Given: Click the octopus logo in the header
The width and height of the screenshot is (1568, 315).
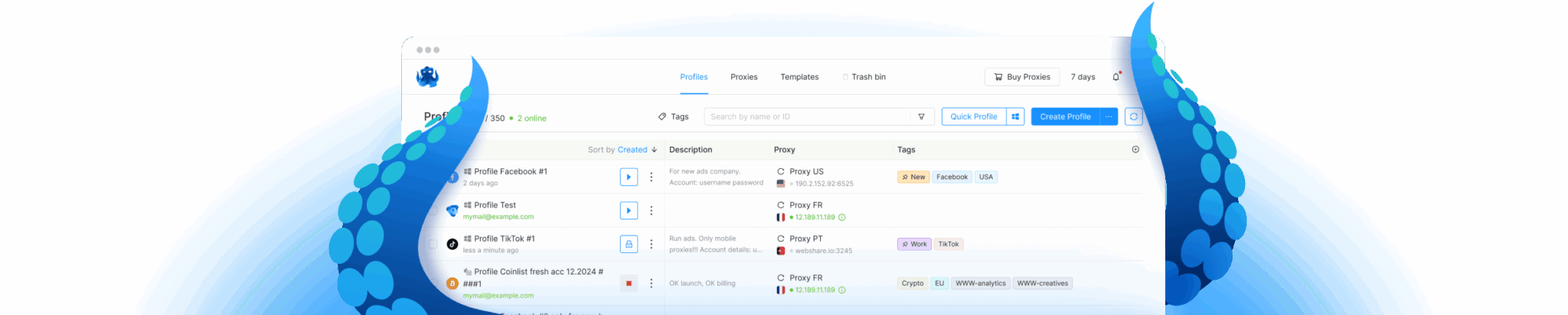Looking at the screenshot, I should [427, 76].
